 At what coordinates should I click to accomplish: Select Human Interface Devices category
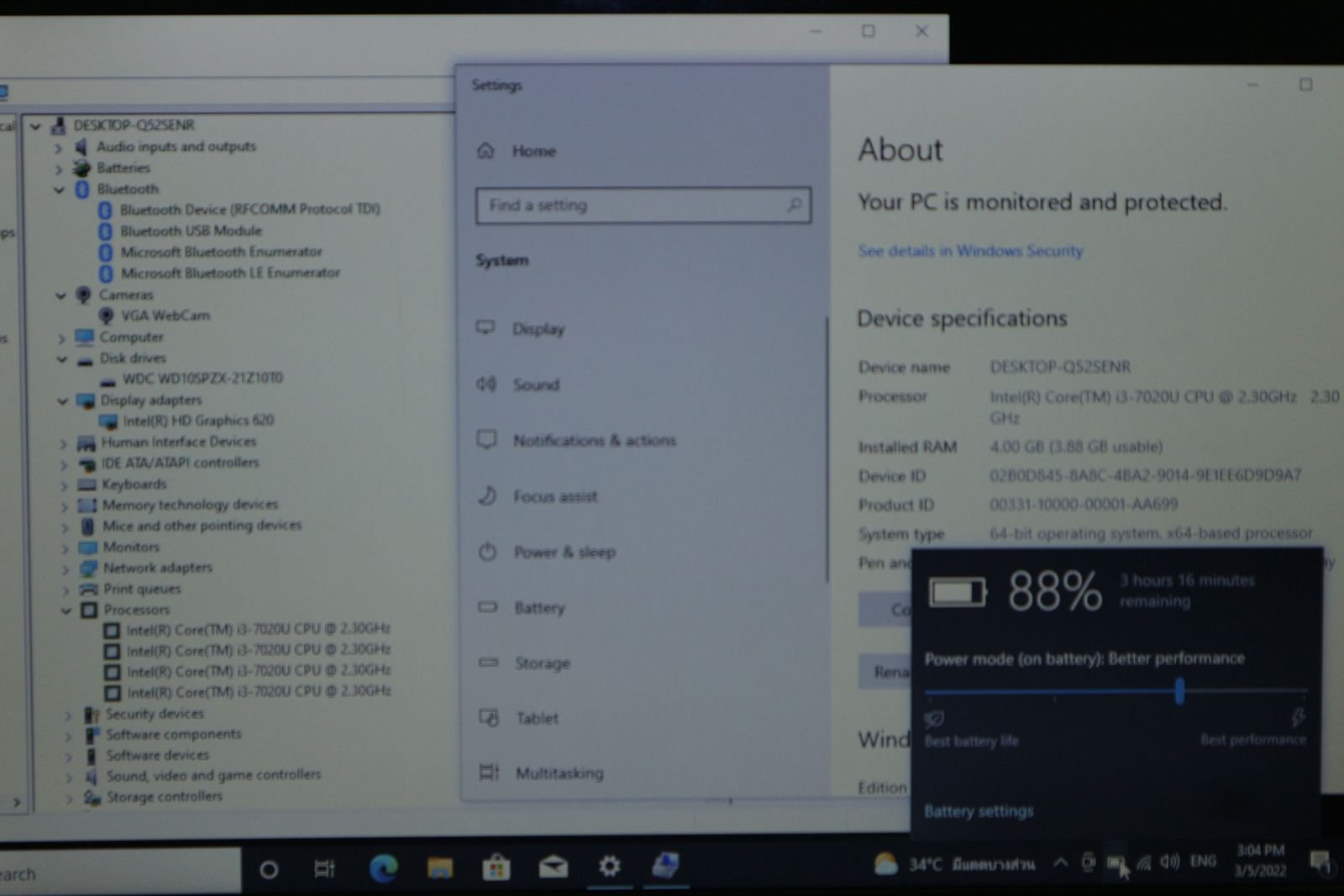pos(178,442)
